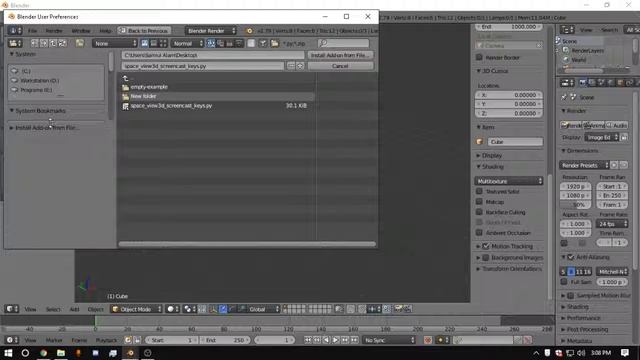Click the Back to Previous button

[x=144, y=31]
